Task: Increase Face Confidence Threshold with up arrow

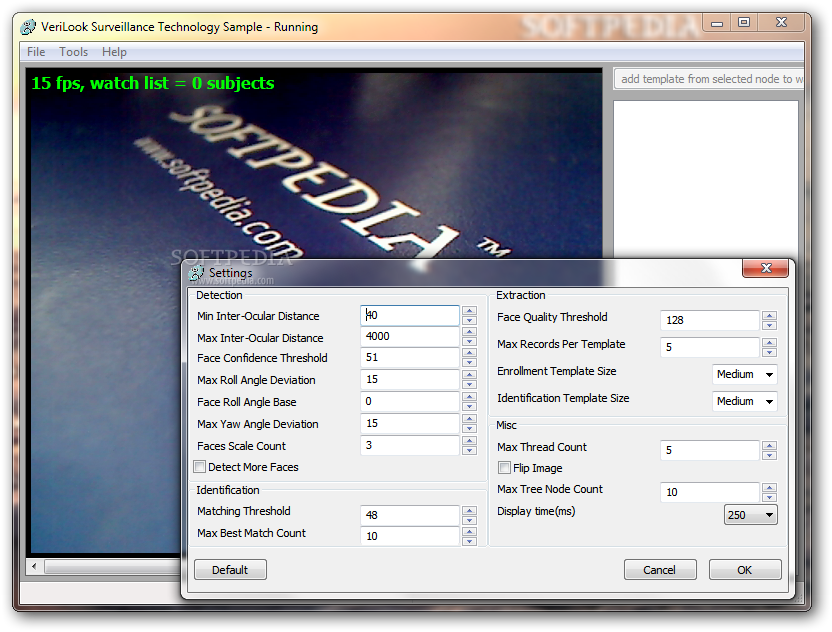Action: tap(469, 353)
